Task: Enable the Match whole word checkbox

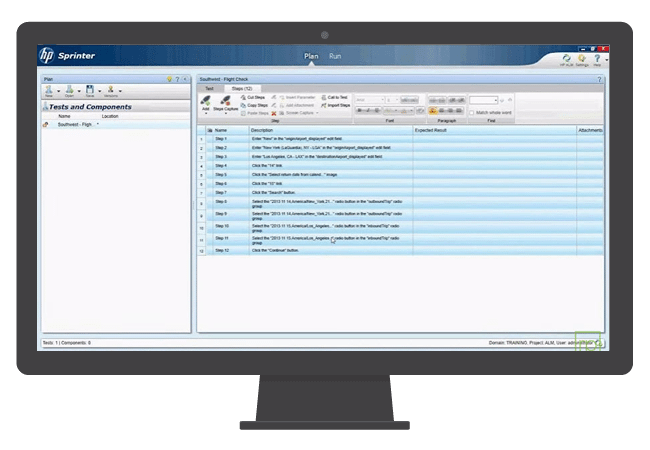Action: point(472,113)
